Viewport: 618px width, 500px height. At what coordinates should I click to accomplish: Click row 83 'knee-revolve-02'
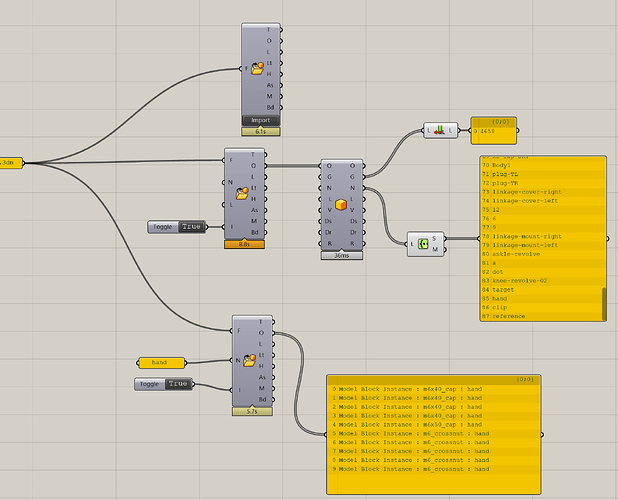(541, 281)
